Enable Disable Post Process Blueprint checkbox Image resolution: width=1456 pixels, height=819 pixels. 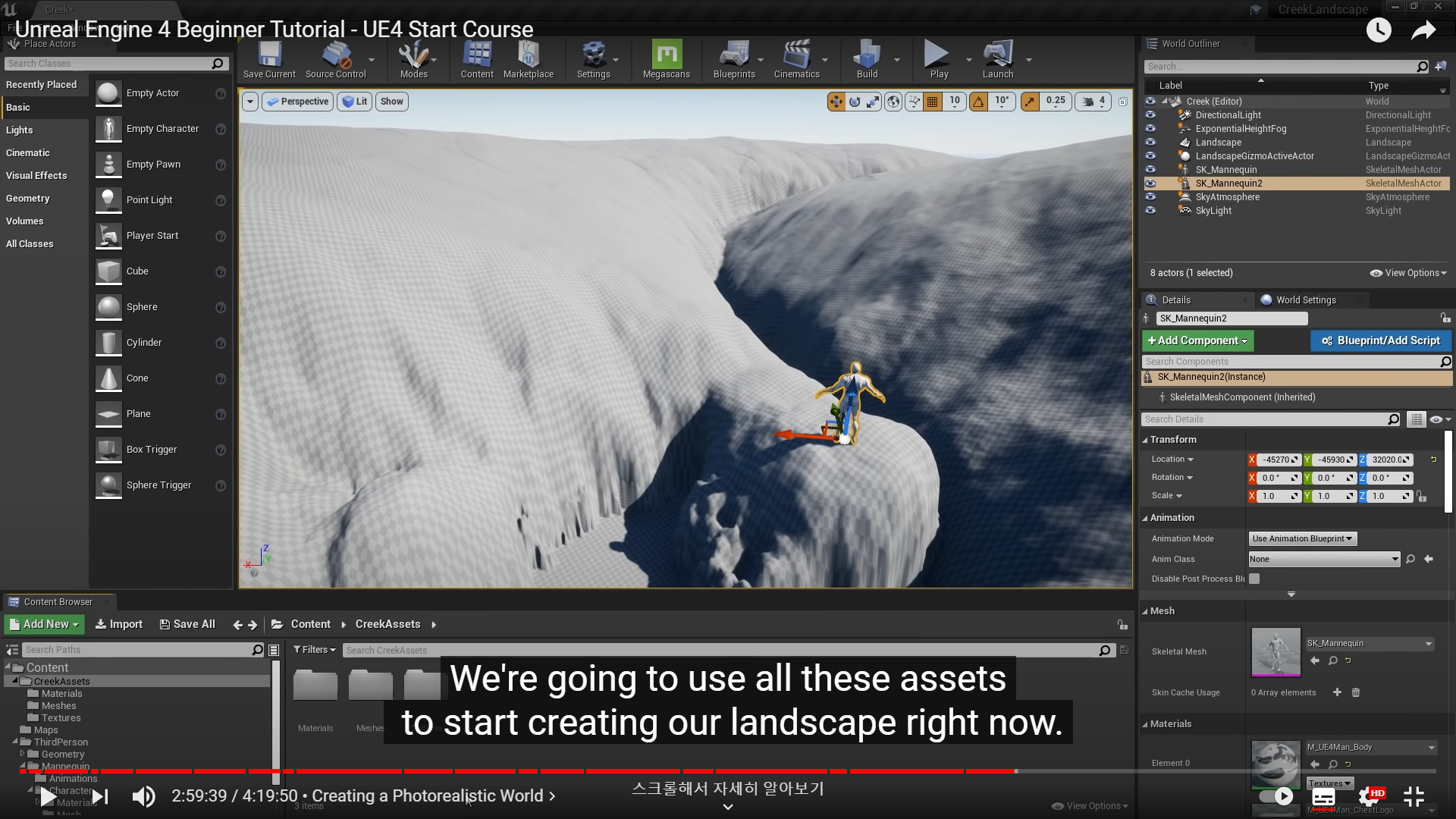(1254, 579)
